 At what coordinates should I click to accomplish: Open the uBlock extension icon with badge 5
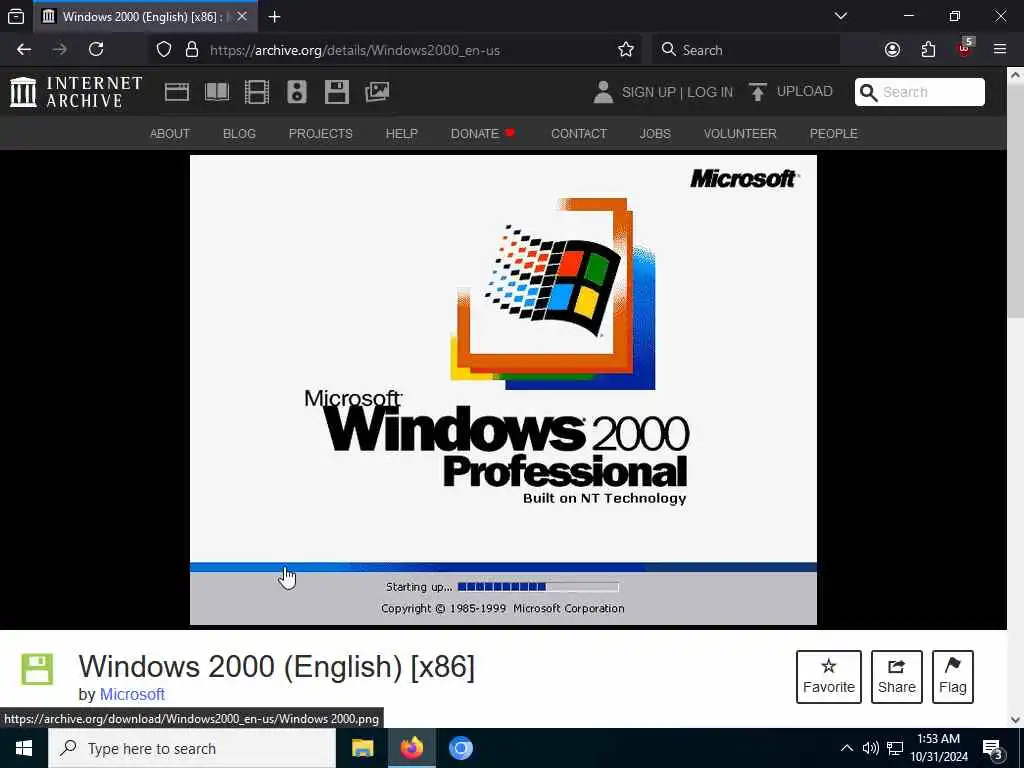965,48
